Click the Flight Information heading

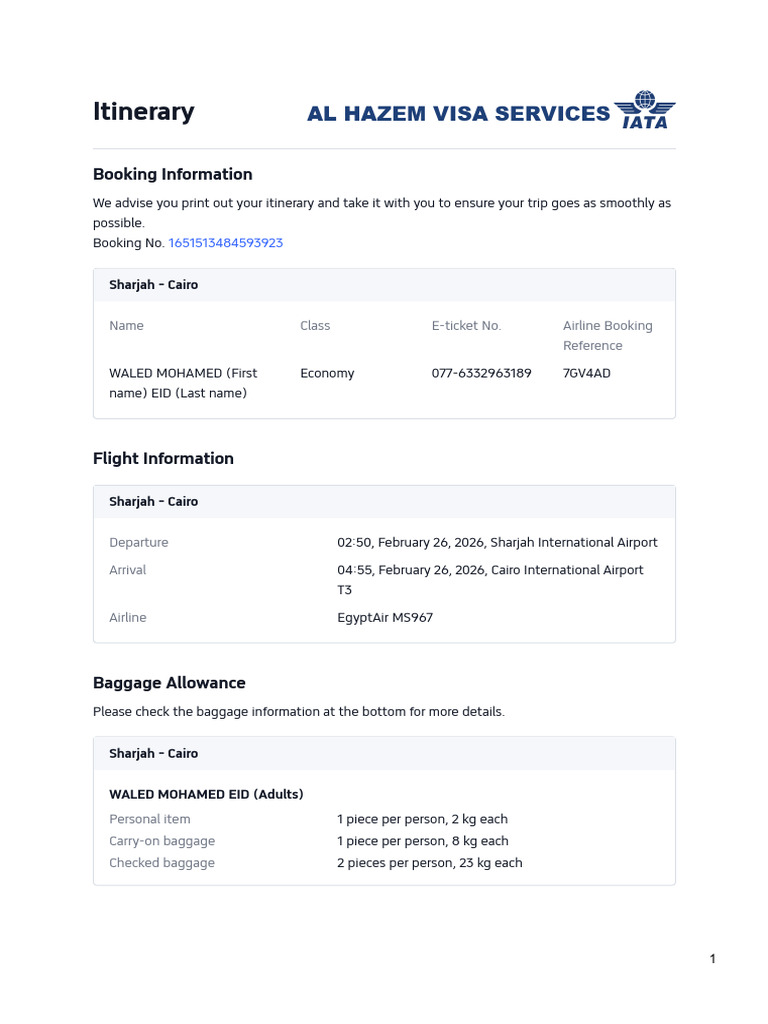point(163,458)
